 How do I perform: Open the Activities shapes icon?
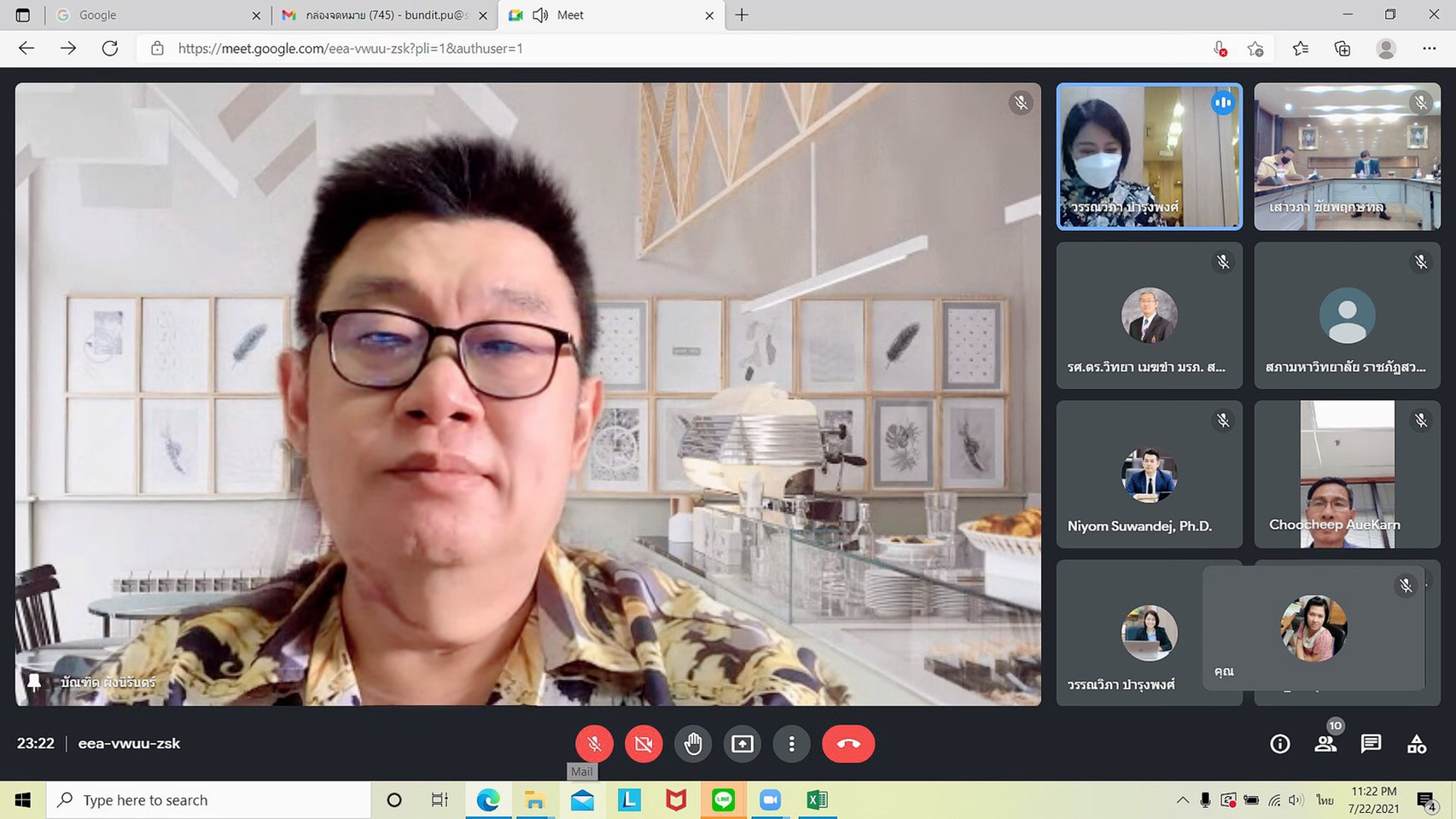pyautogui.click(x=1417, y=744)
